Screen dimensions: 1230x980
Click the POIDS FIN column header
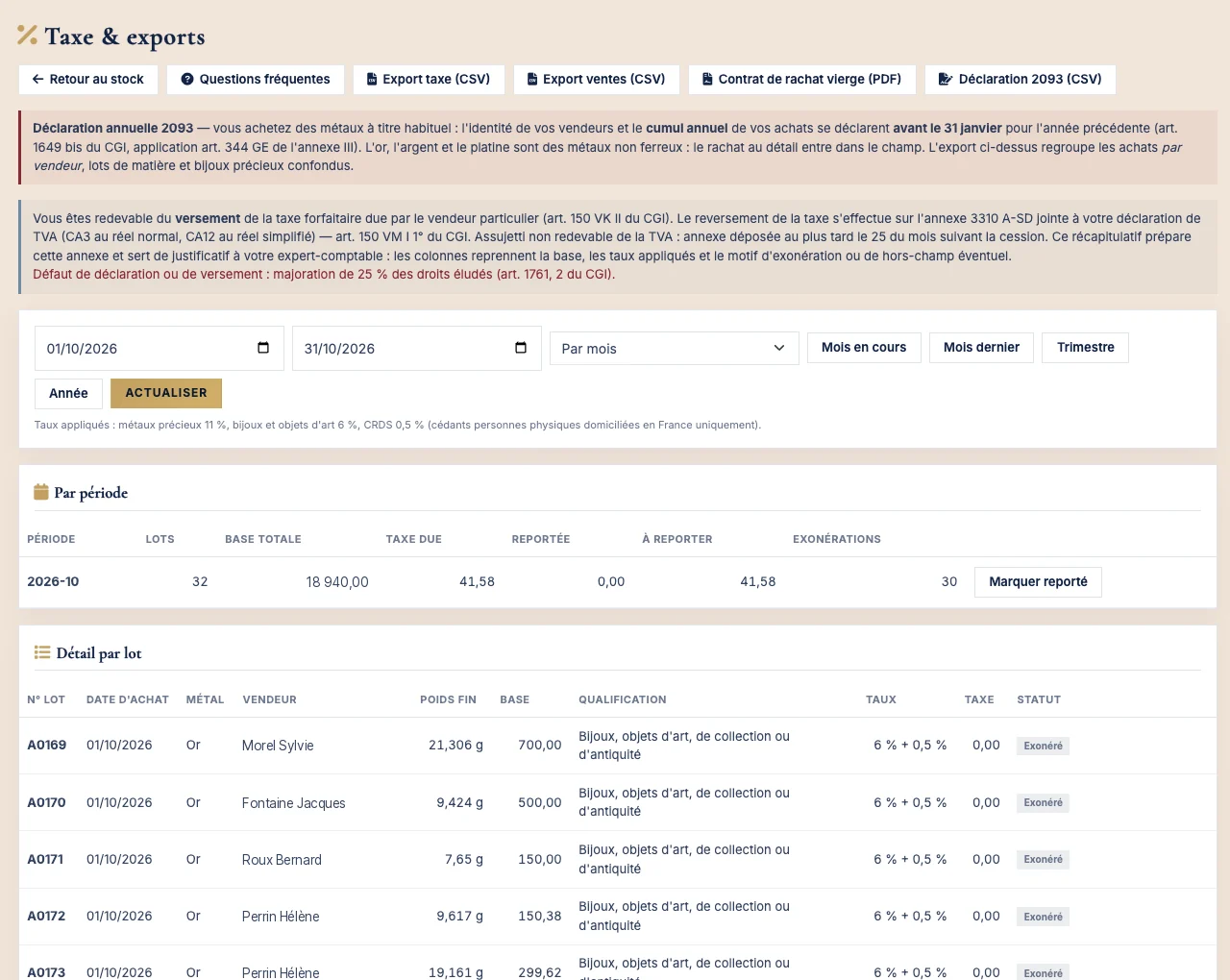pyautogui.click(x=448, y=699)
